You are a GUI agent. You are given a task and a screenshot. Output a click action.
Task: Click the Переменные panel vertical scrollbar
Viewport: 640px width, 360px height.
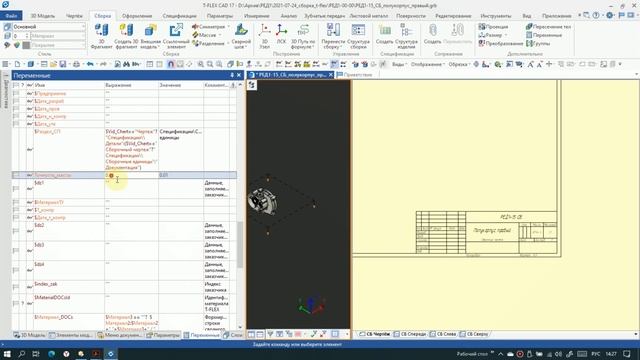point(240,245)
